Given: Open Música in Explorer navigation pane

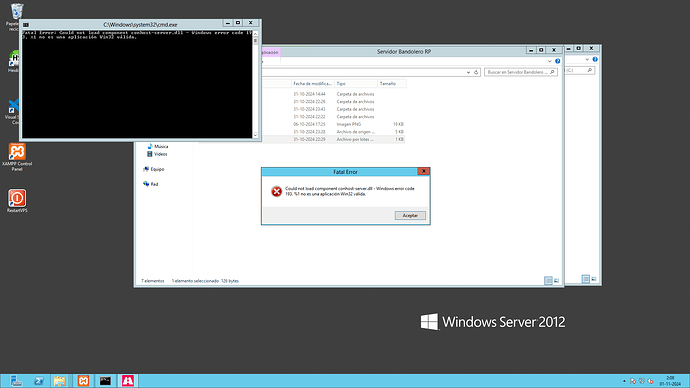Looking at the screenshot, I should tap(158, 146).
